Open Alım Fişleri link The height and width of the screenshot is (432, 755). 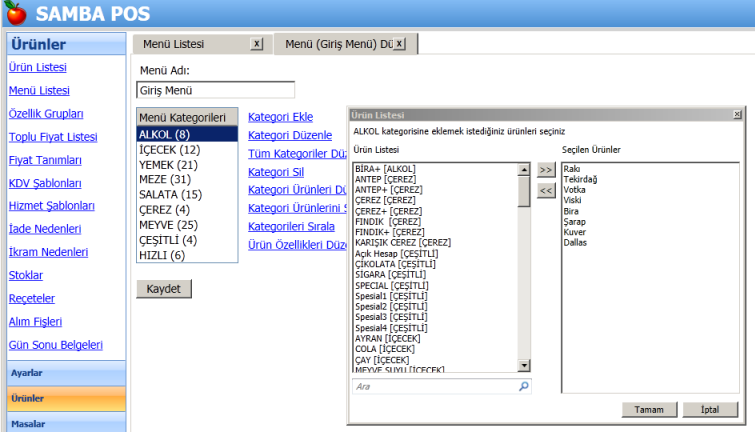click(x=35, y=321)
